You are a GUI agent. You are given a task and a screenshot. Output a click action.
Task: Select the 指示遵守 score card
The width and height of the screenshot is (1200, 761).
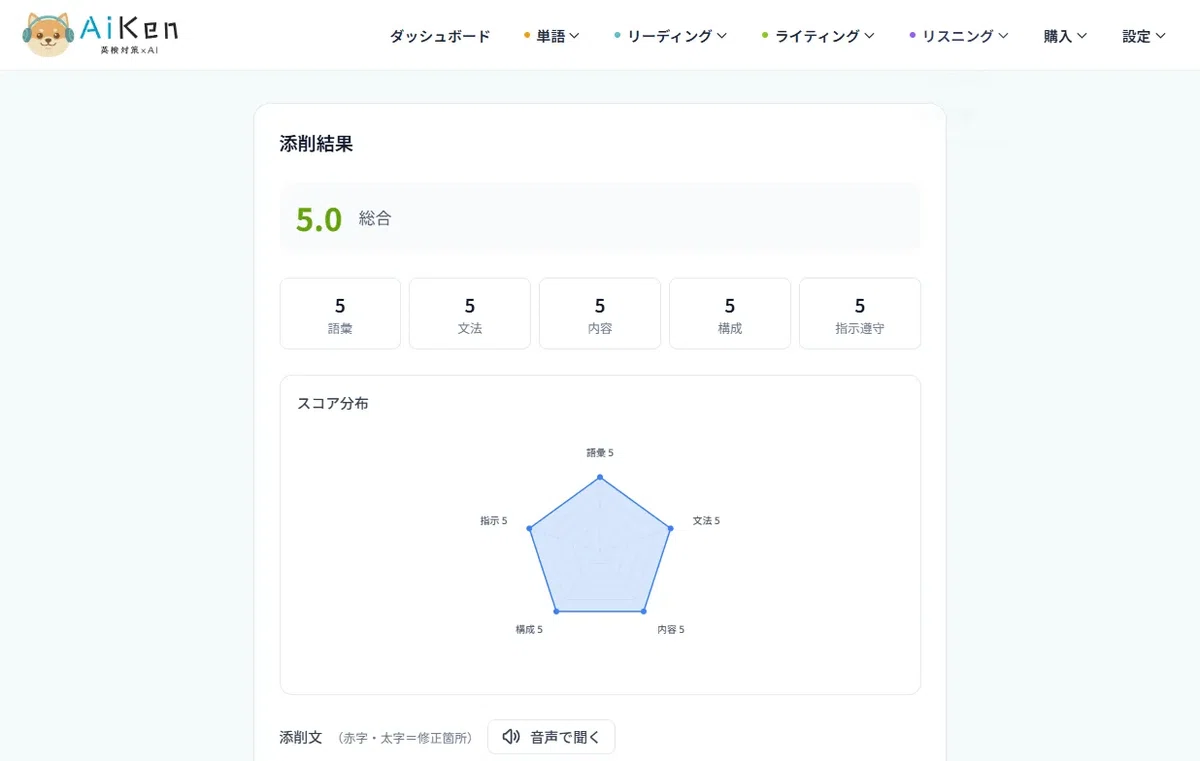pos(860,314)
